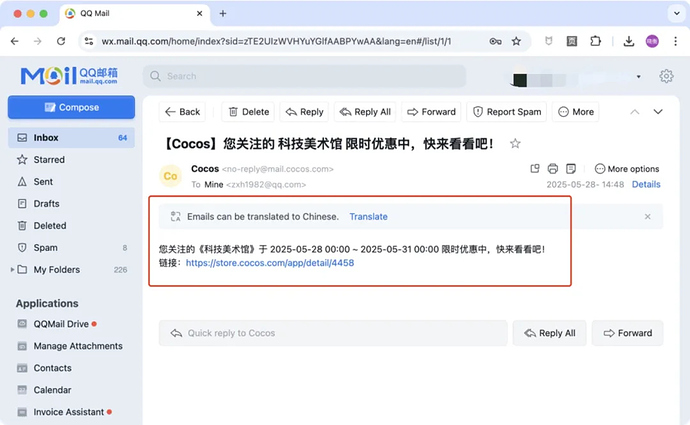Click the Compose button
690x425 pixels.
click(x=71, y=107)
